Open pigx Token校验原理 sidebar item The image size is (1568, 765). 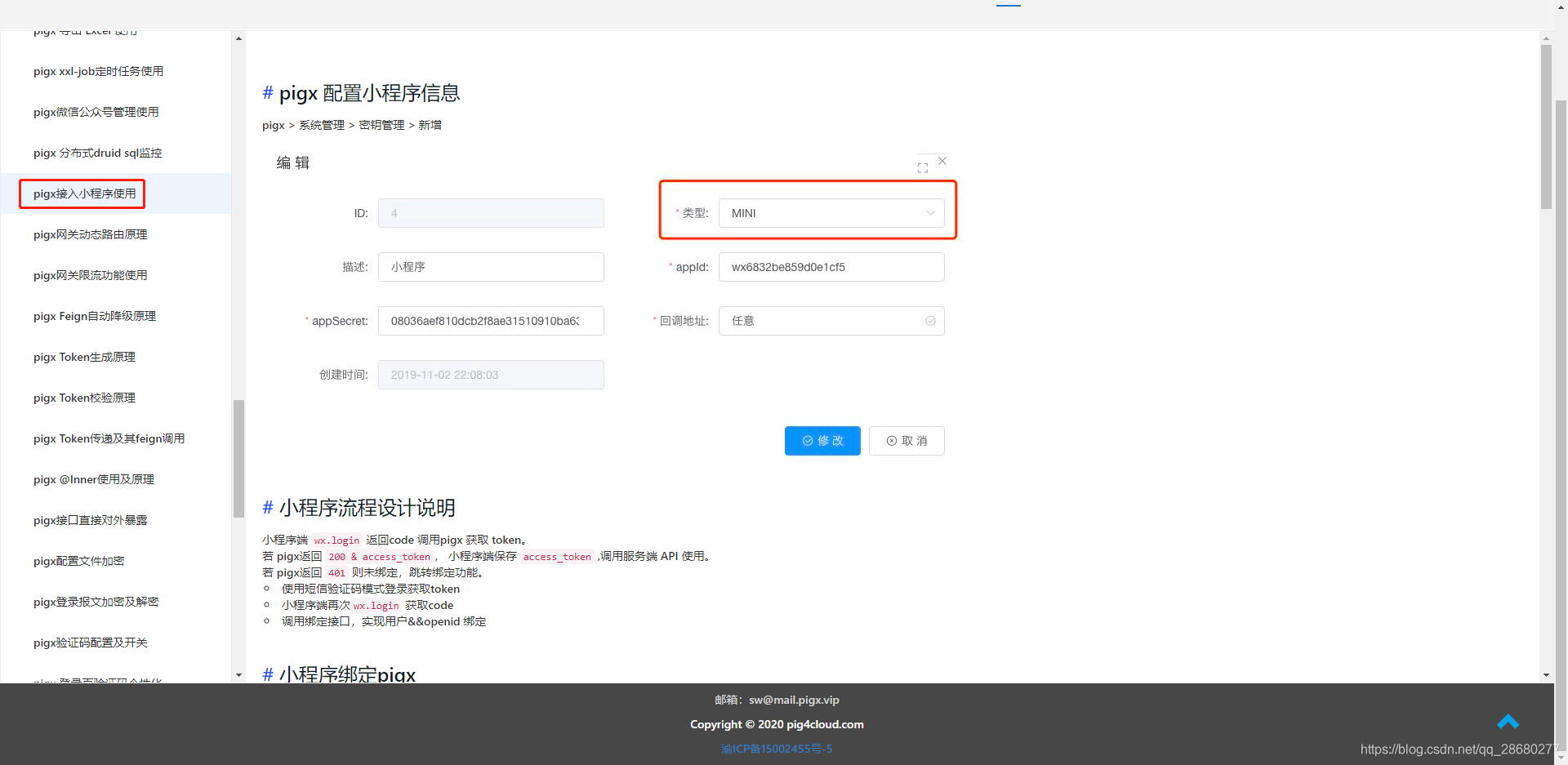point(84,398)
